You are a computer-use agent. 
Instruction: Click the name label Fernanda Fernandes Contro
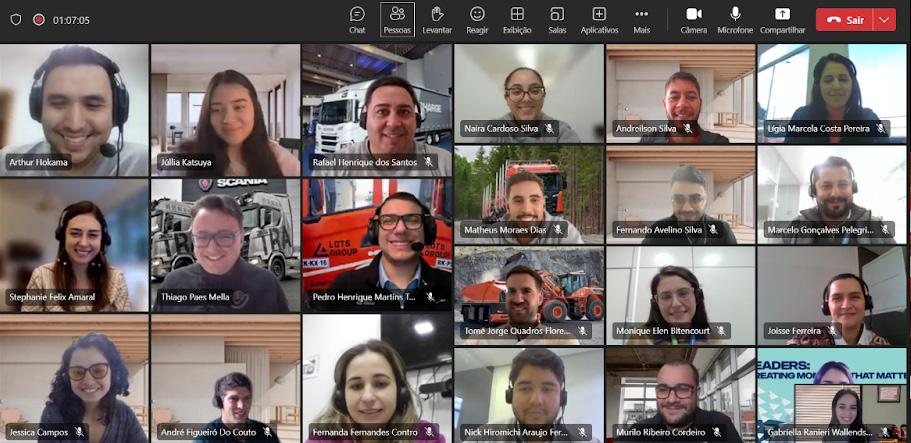tap(365, 432)
